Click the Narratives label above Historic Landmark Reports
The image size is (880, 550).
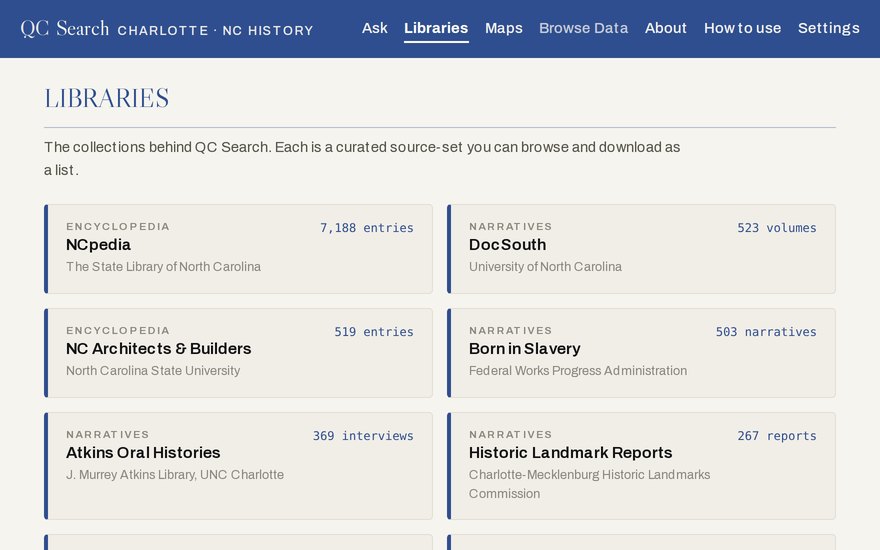510,434
